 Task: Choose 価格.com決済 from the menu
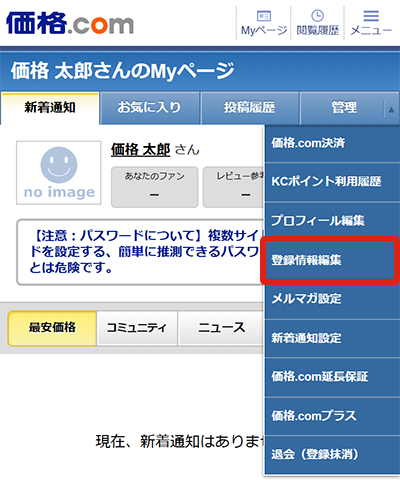coord(332,143)
